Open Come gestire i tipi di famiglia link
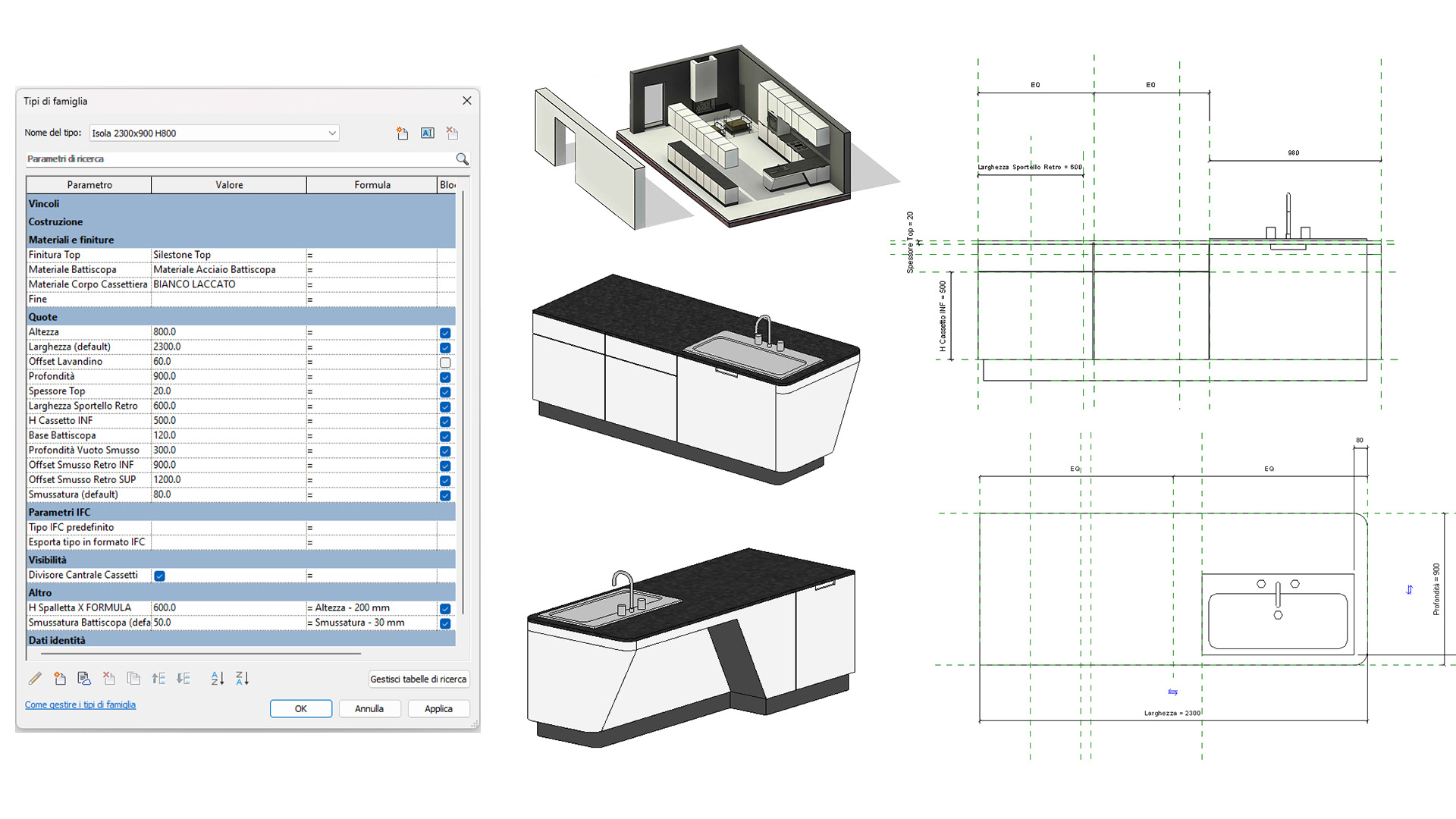 [80, 704]
